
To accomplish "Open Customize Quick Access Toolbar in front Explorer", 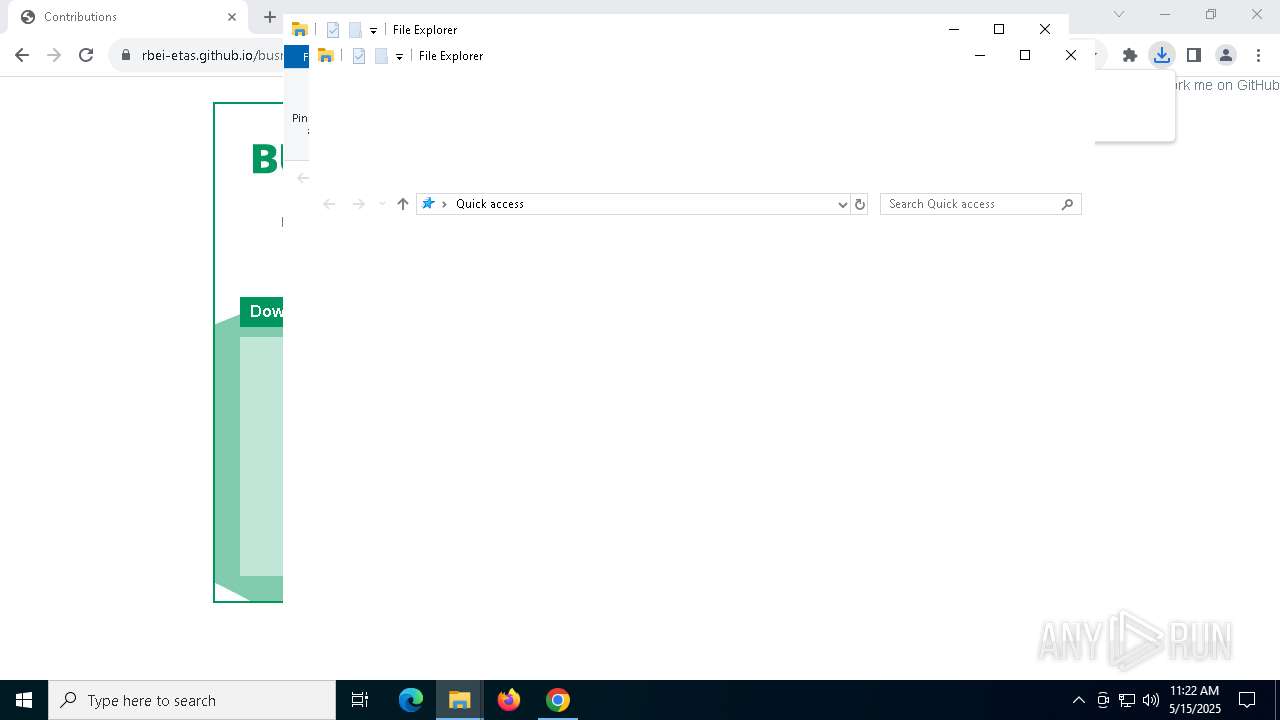I will (x=399, y=57).
